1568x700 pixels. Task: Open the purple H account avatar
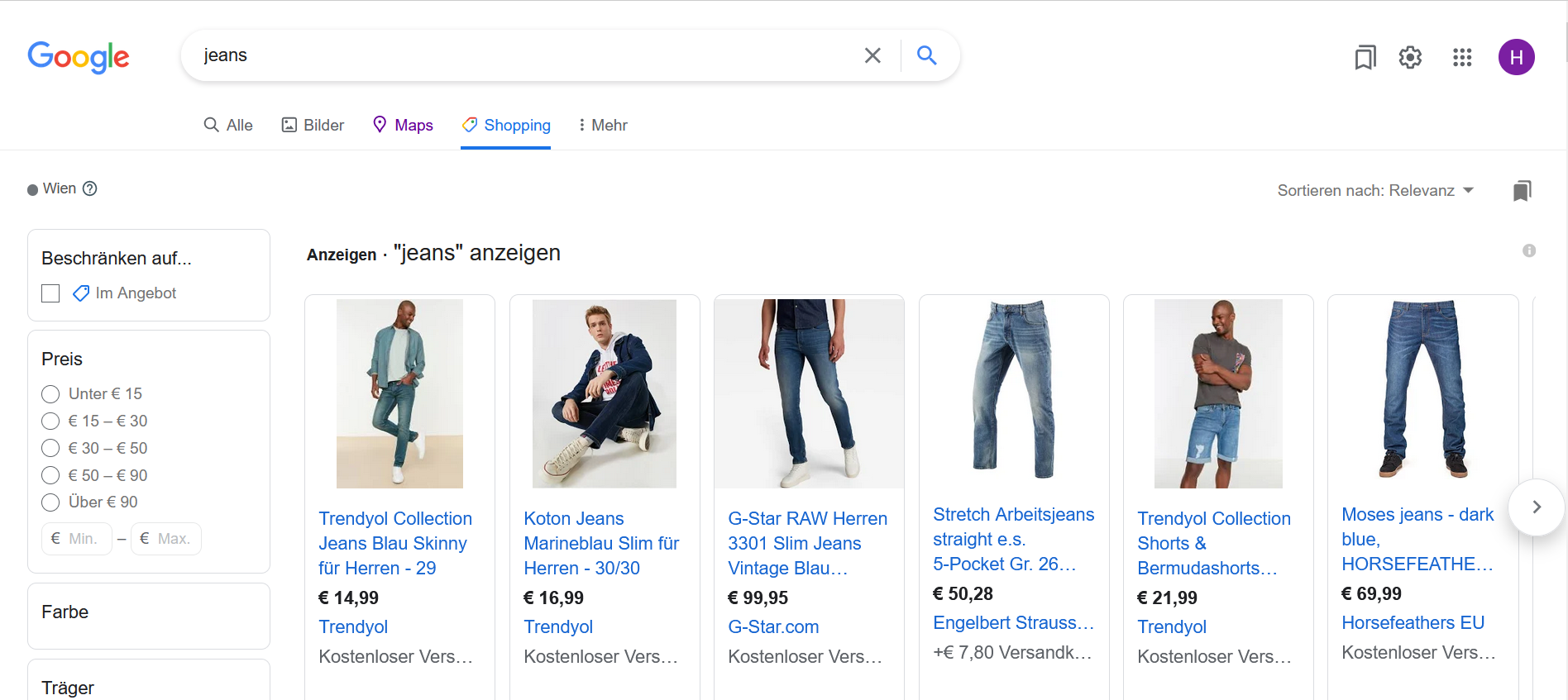(x=1517, y=57)
